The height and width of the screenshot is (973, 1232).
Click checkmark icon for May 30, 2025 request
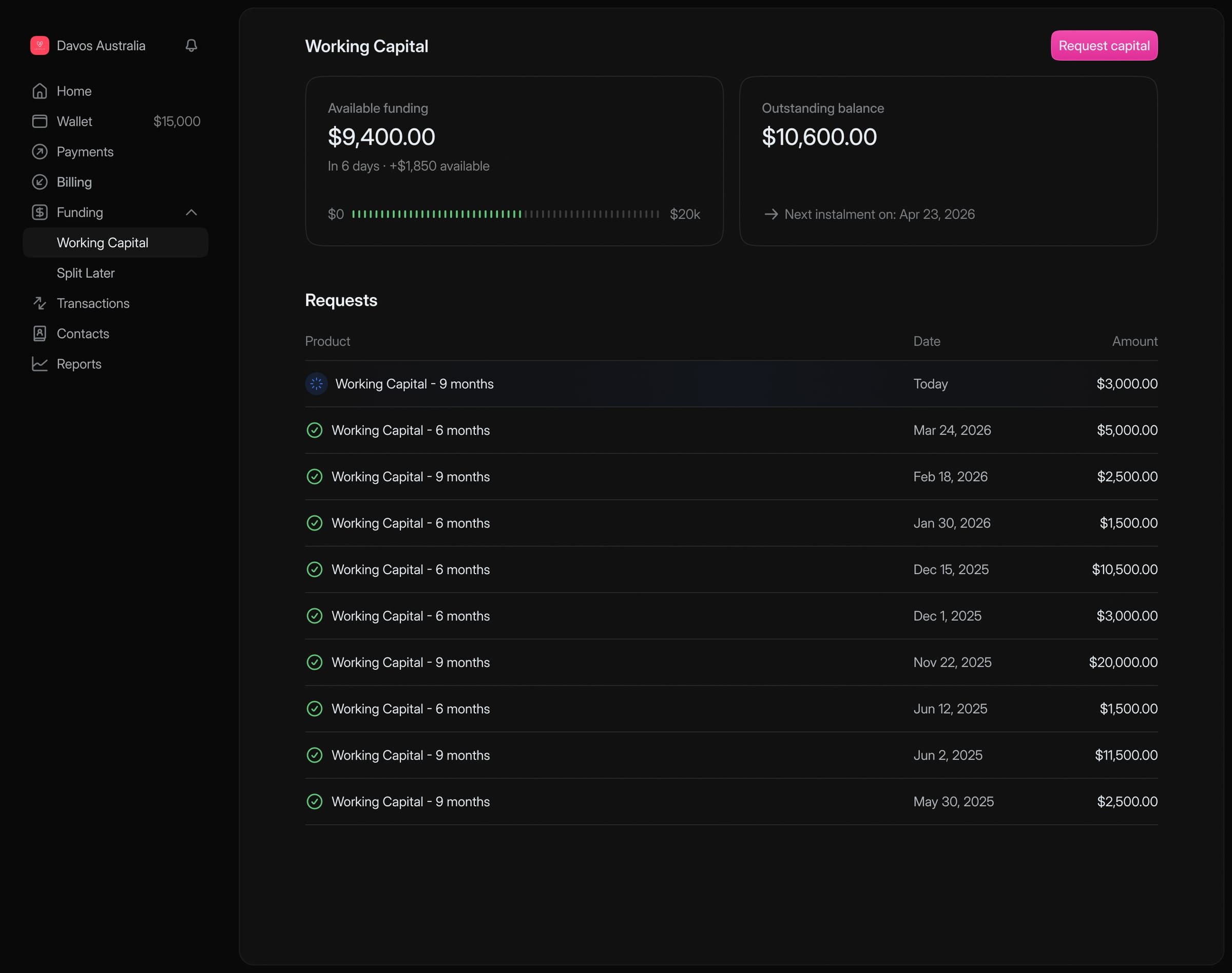click(x=315, y=802)
